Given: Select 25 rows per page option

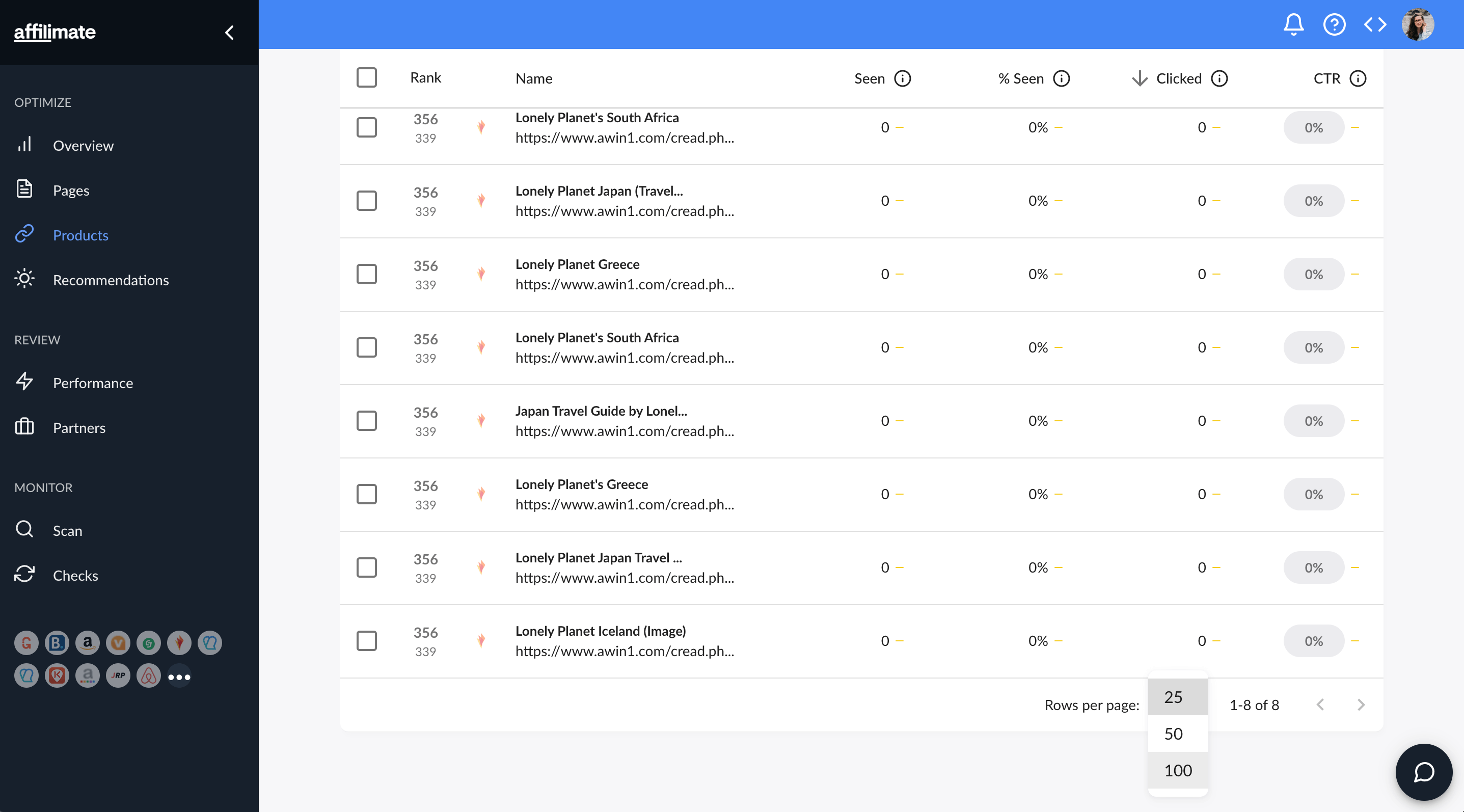Looking at the screenshot, I should pyautogui.click(x=1178, y=697).
